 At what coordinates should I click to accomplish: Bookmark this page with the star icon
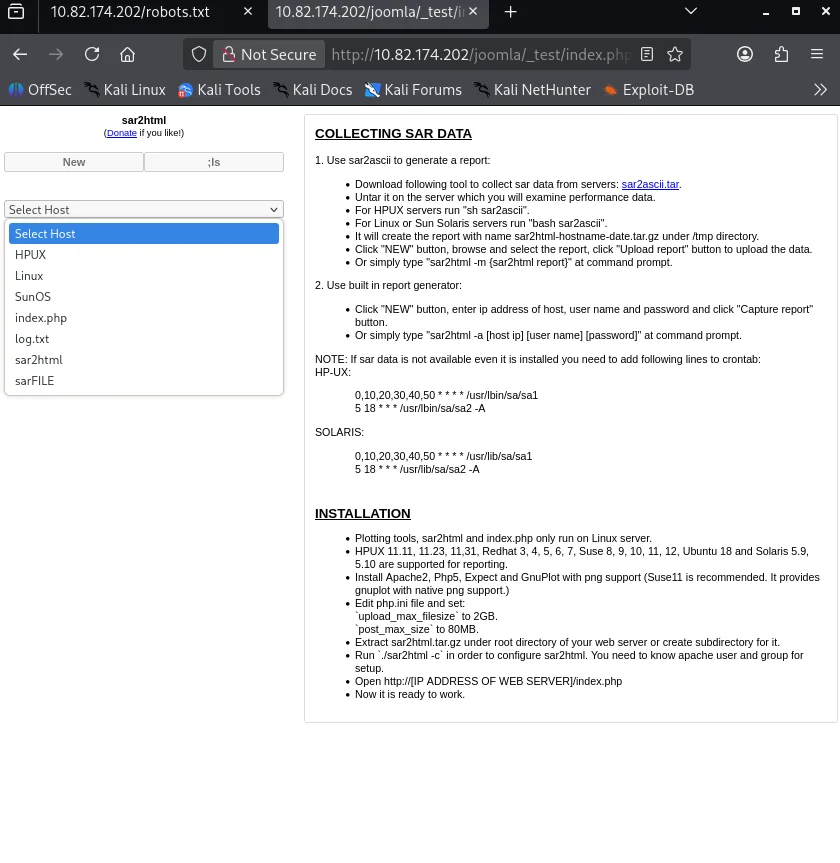675,54
